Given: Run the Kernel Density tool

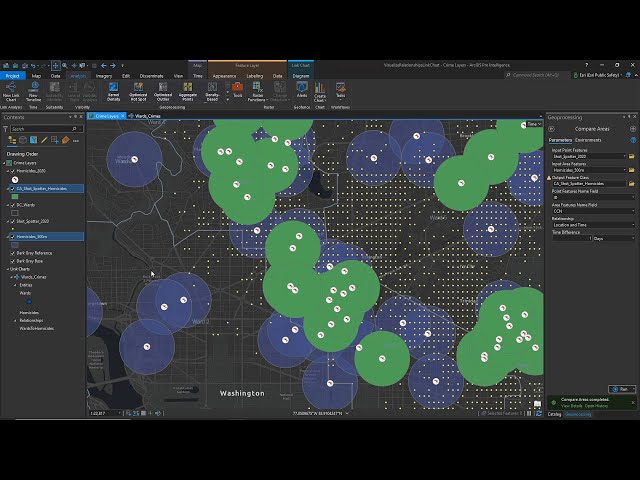Looking at the screenshot, I should pos(113,91).
